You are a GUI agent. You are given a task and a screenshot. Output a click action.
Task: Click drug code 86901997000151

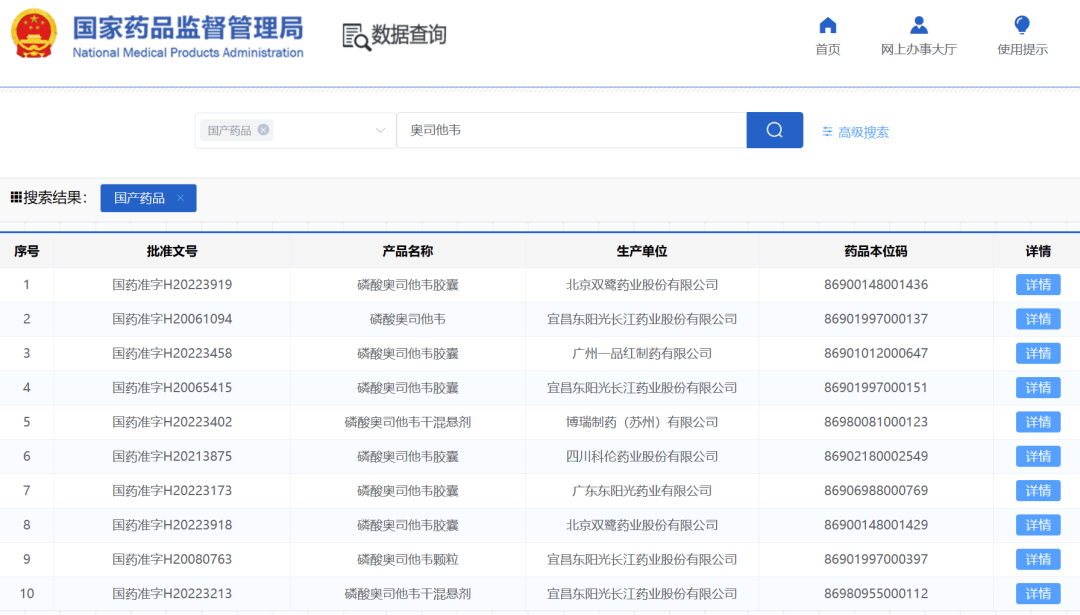pyautogui.click(x=876, y=388)
